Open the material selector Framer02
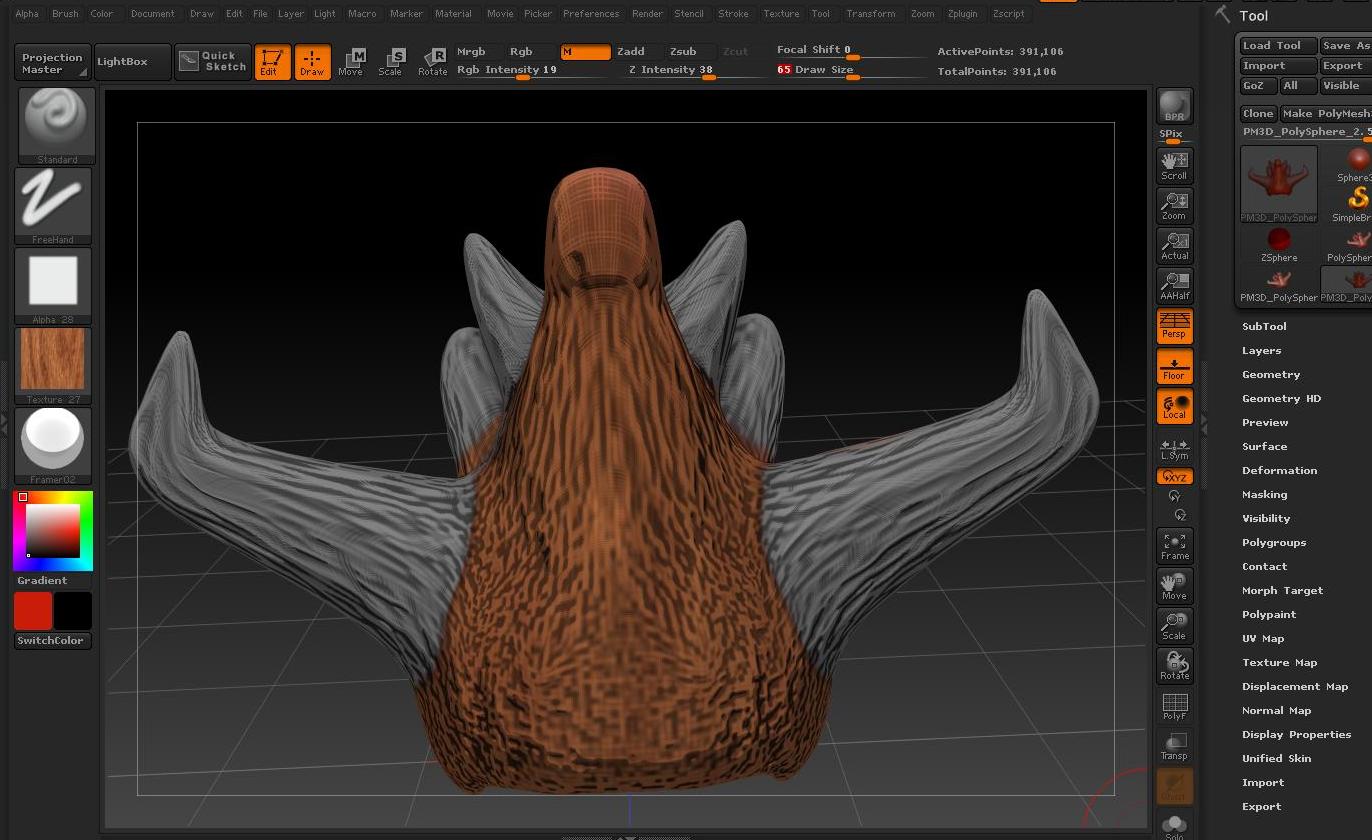This screenshot has height=840, width=1372. coord(52,438)
